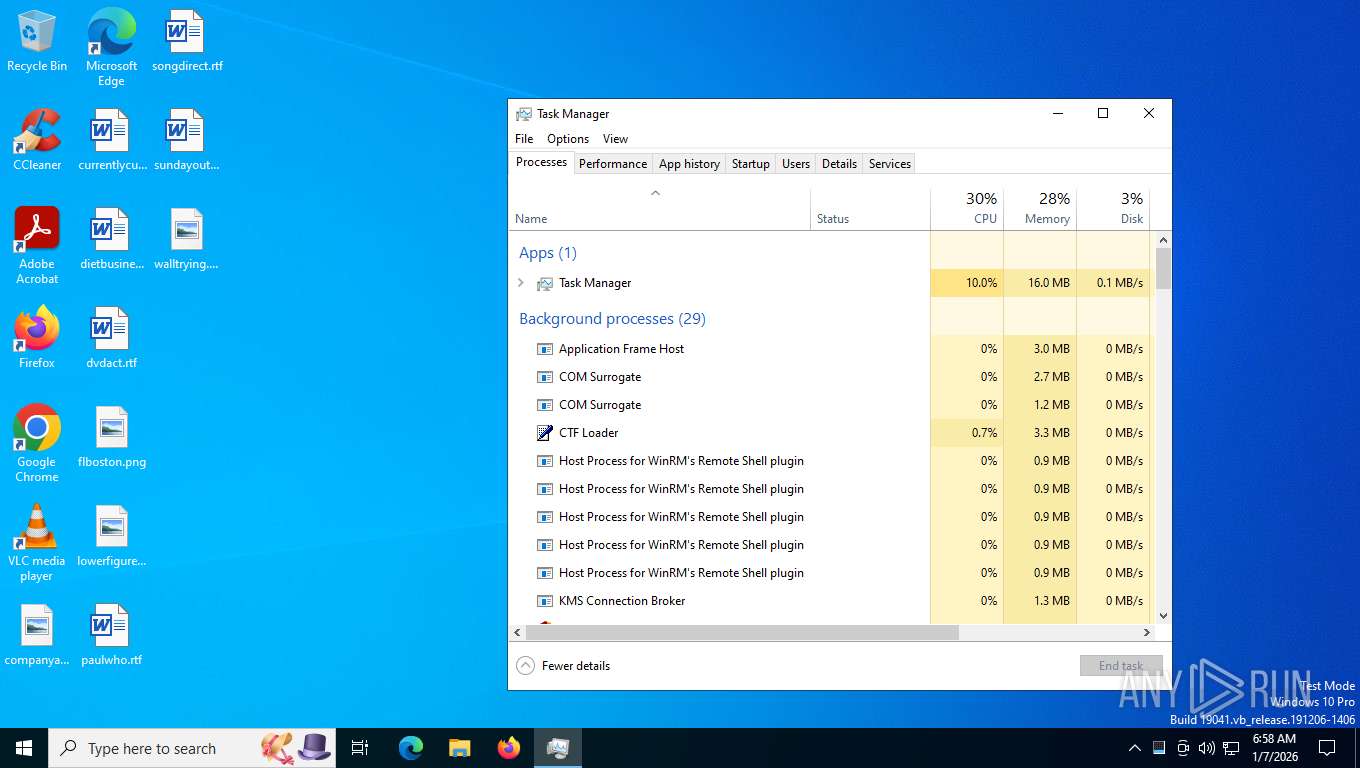Open the clock and date flyout
The height and width of the screenshot is (768, 1360).
(x=1274, y=748)
